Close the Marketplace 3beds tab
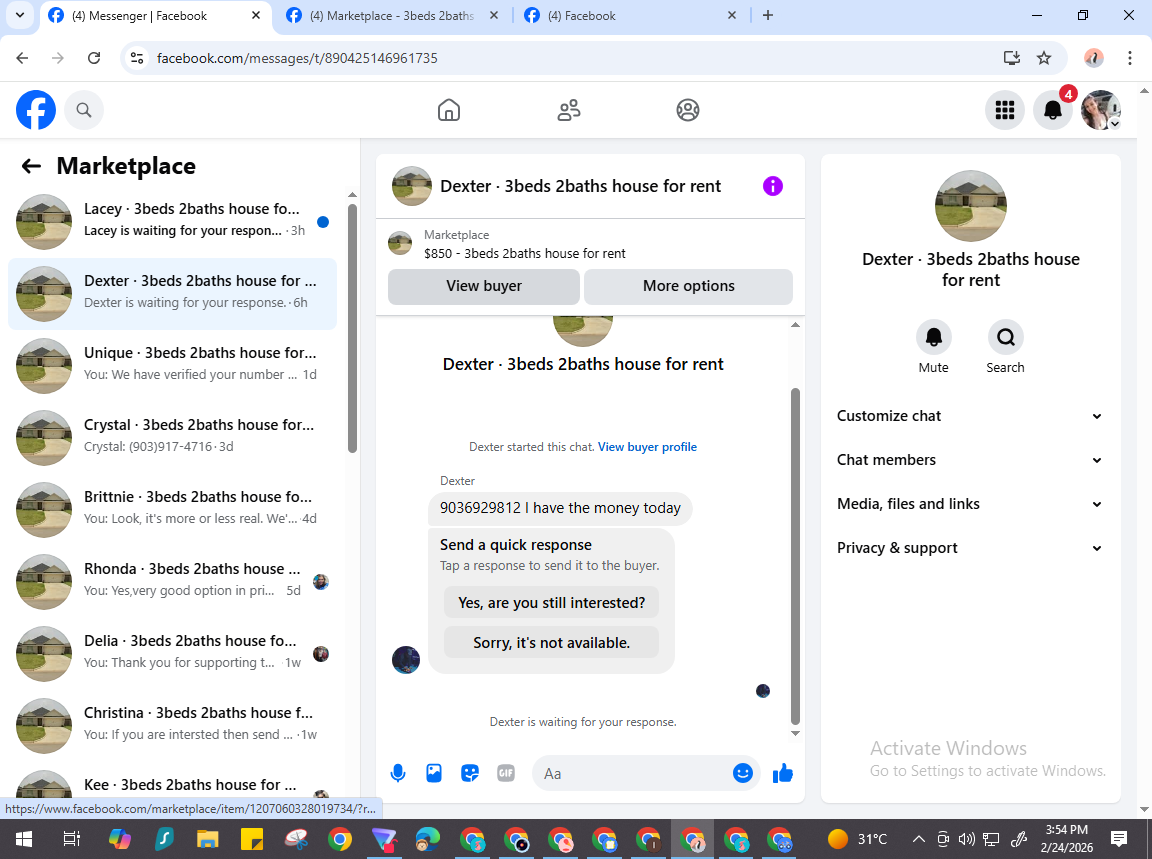1152x859 pixels. [x=494, y=15]
